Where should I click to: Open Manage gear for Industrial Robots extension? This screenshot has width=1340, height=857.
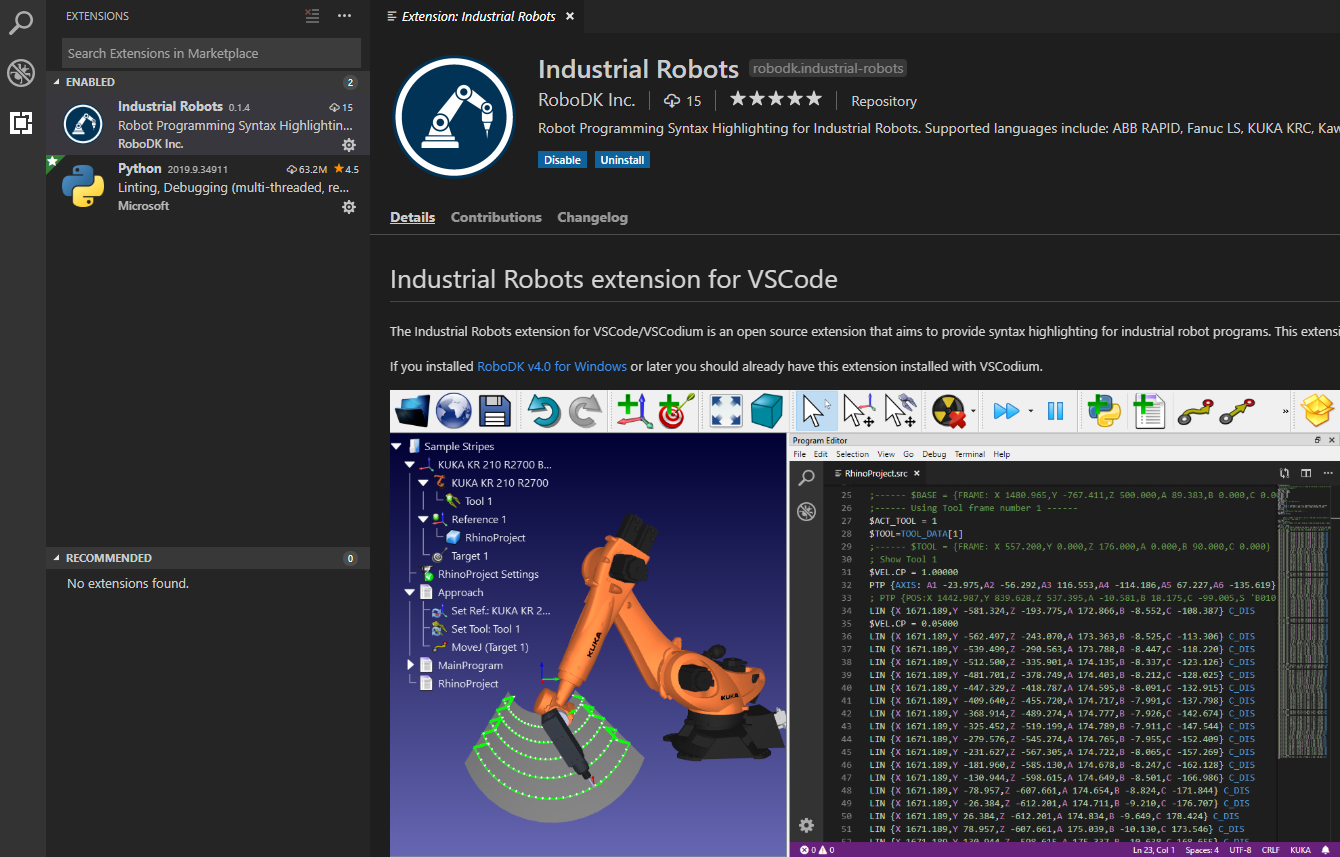point(349,145)
